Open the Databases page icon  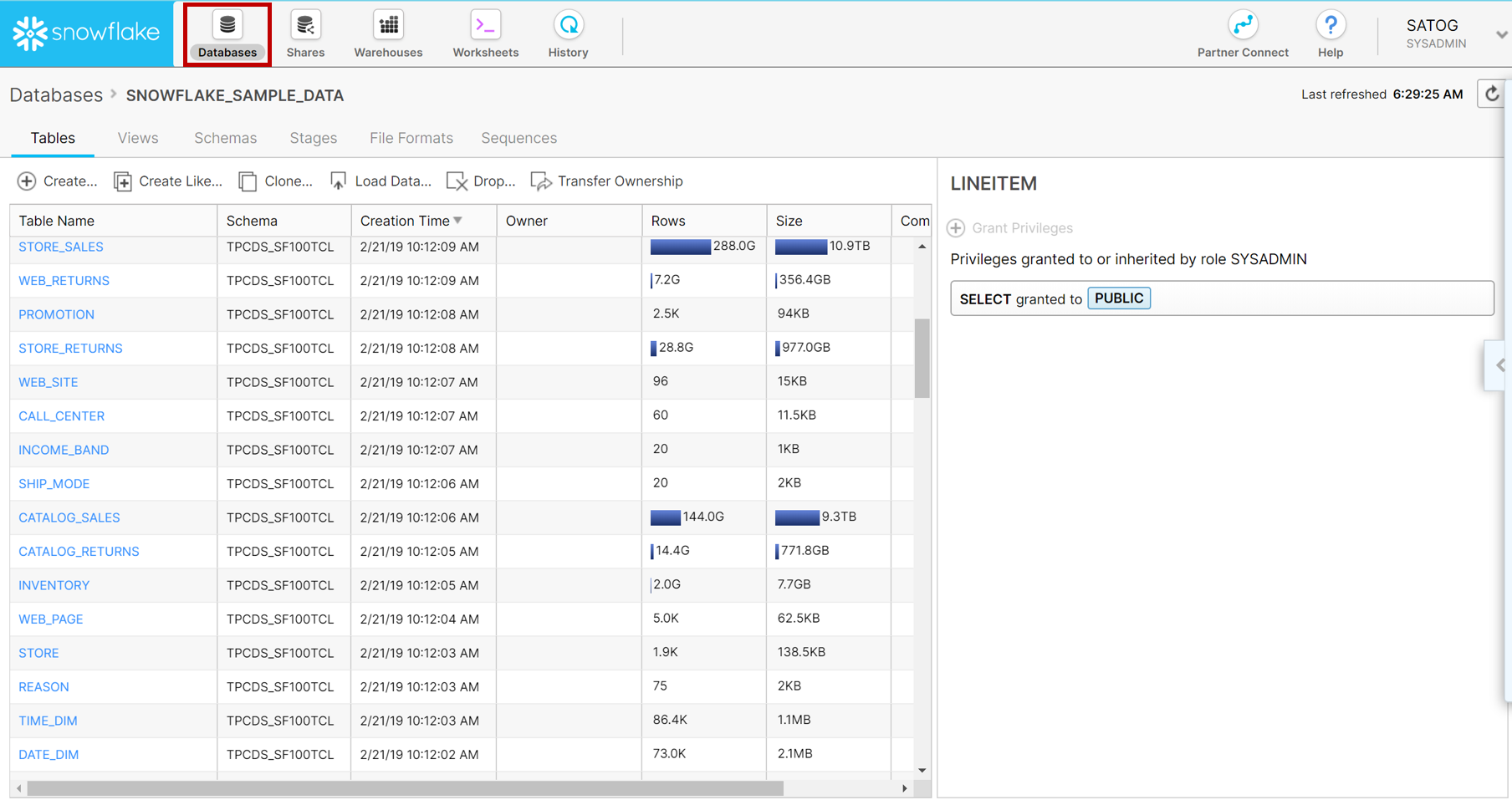coord(227,25)
